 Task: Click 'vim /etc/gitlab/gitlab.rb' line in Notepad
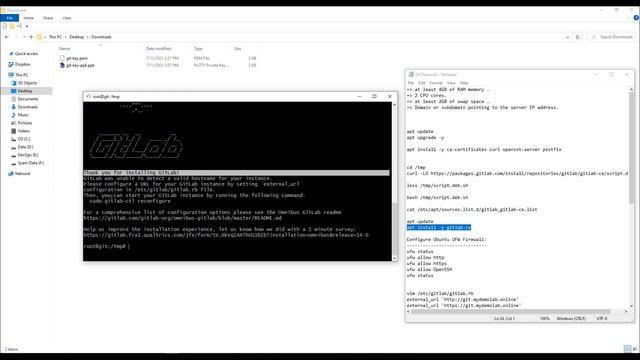click(440, 293)
